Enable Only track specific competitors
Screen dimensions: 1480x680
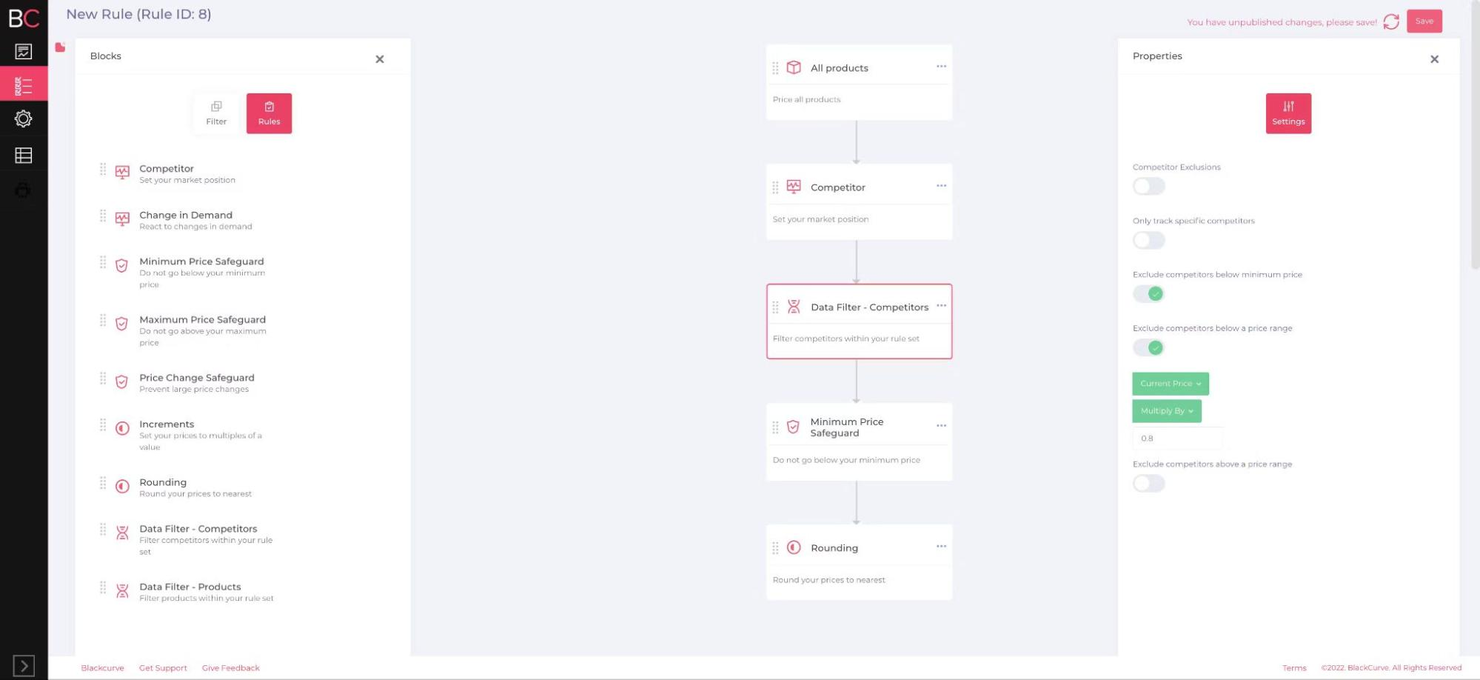pyautogui.click(x=1147, y=239)
